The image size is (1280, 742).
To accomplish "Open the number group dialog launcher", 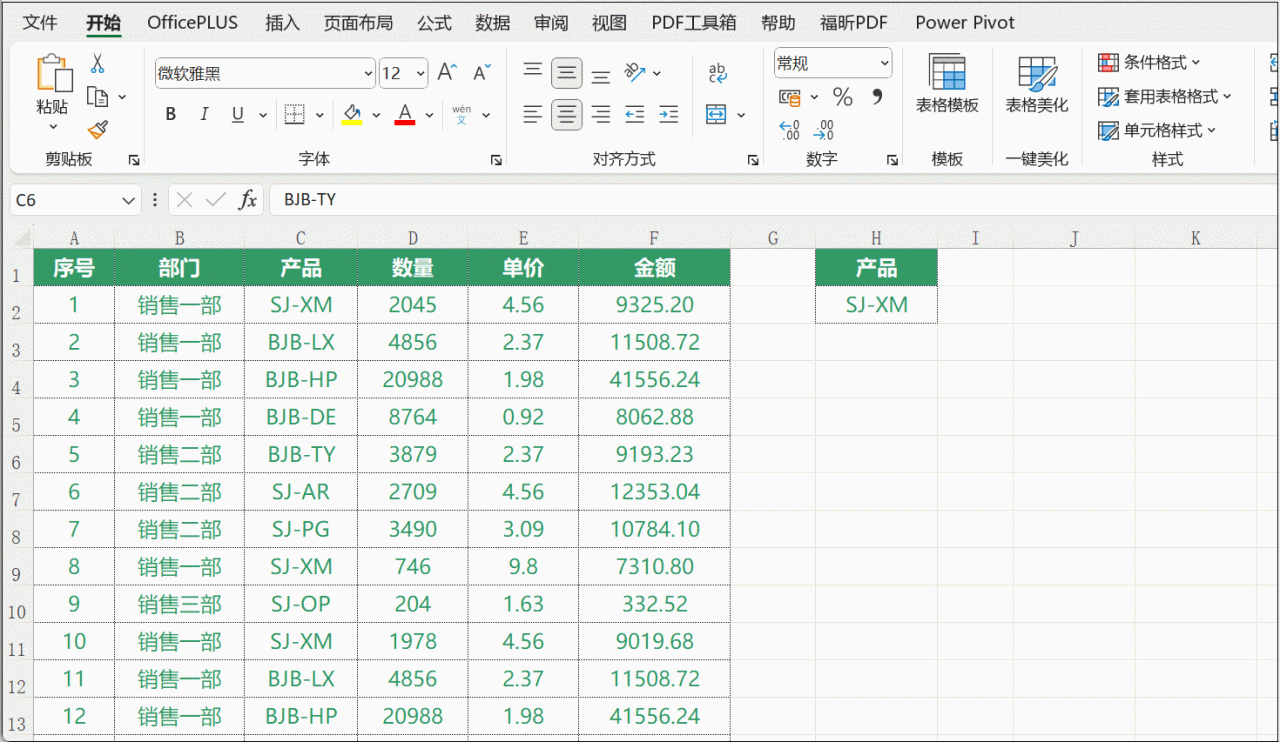I will click(x=892, y=160).
